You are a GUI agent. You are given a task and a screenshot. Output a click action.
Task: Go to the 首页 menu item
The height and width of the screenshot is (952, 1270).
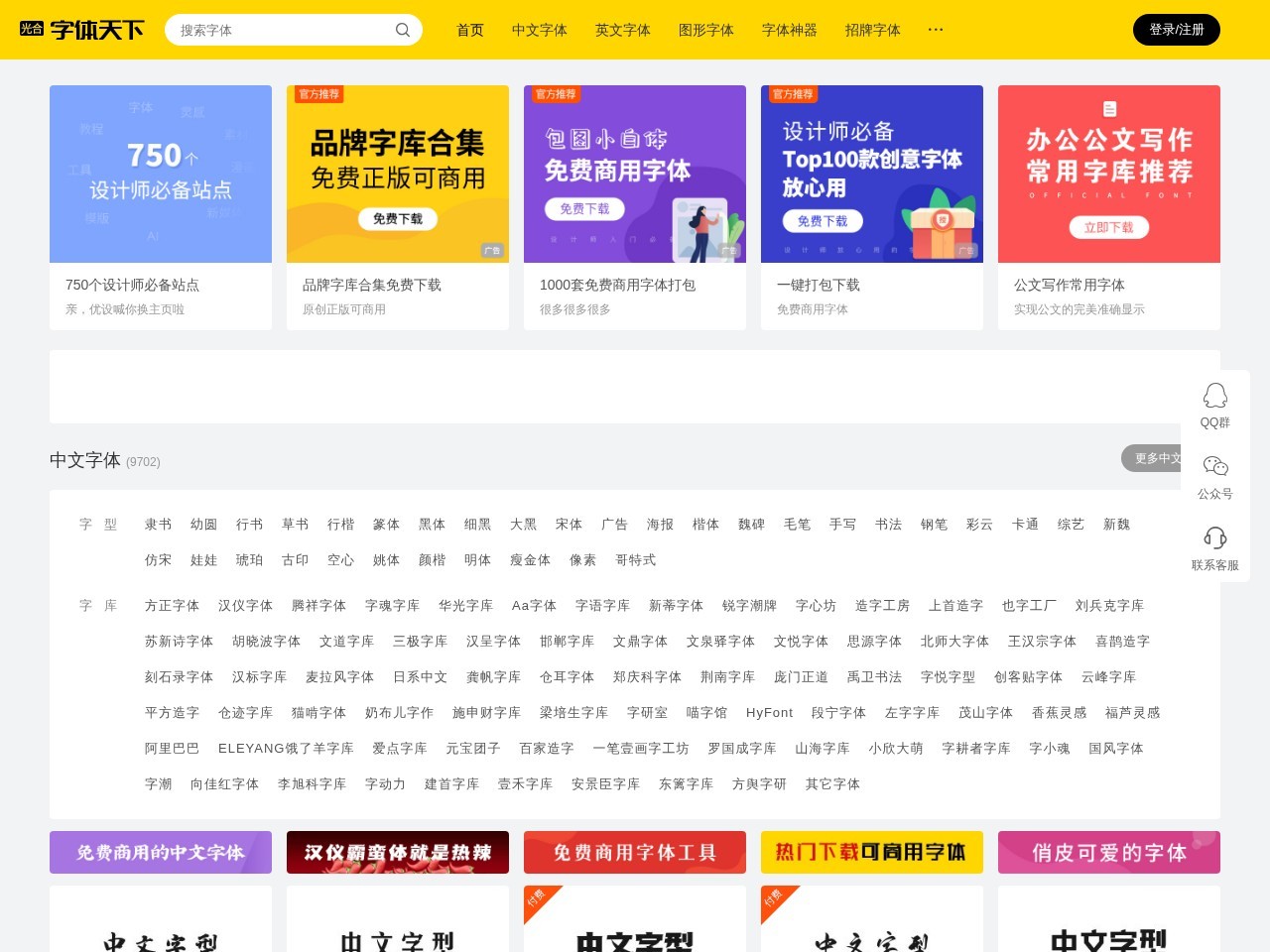click(x=469, y=30)
